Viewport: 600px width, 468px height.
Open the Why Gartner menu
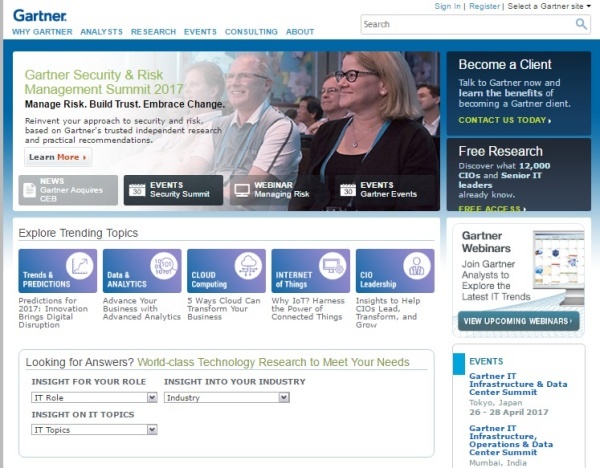coord(42,32)
